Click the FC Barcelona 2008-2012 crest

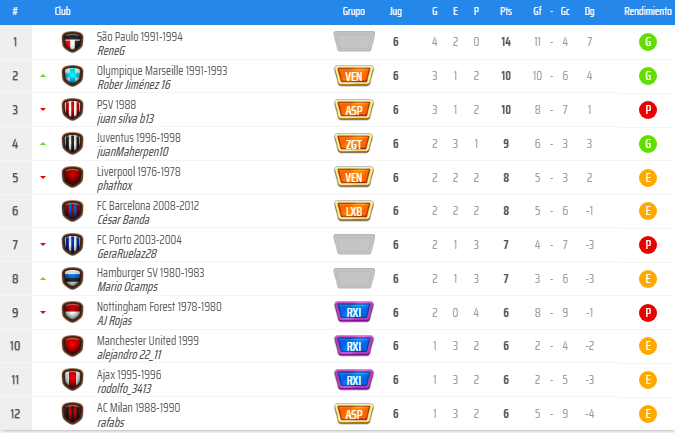coord(71,211)
